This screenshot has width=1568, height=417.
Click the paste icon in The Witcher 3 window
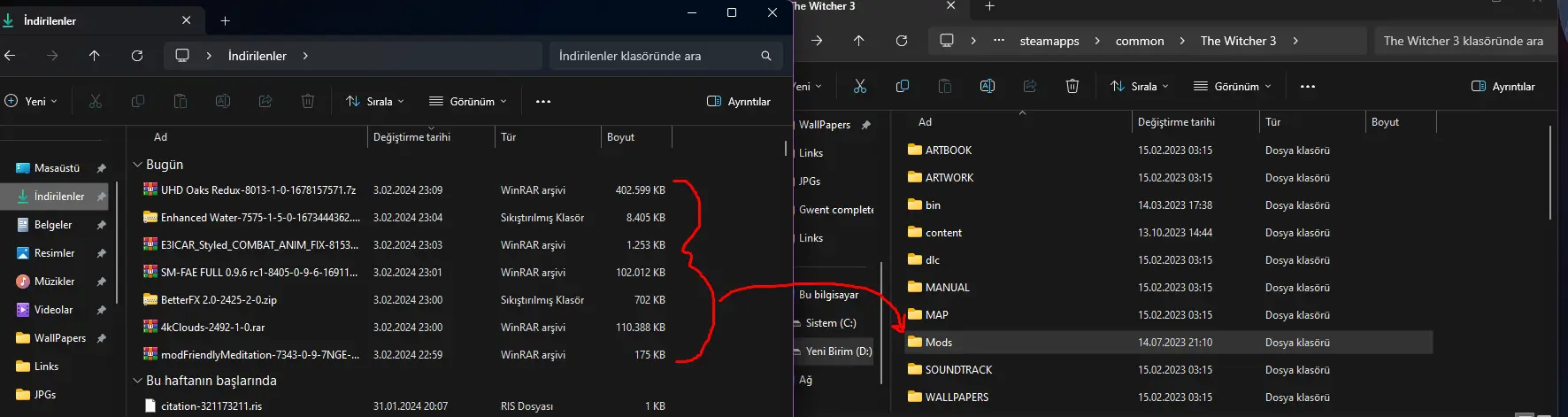945,86
